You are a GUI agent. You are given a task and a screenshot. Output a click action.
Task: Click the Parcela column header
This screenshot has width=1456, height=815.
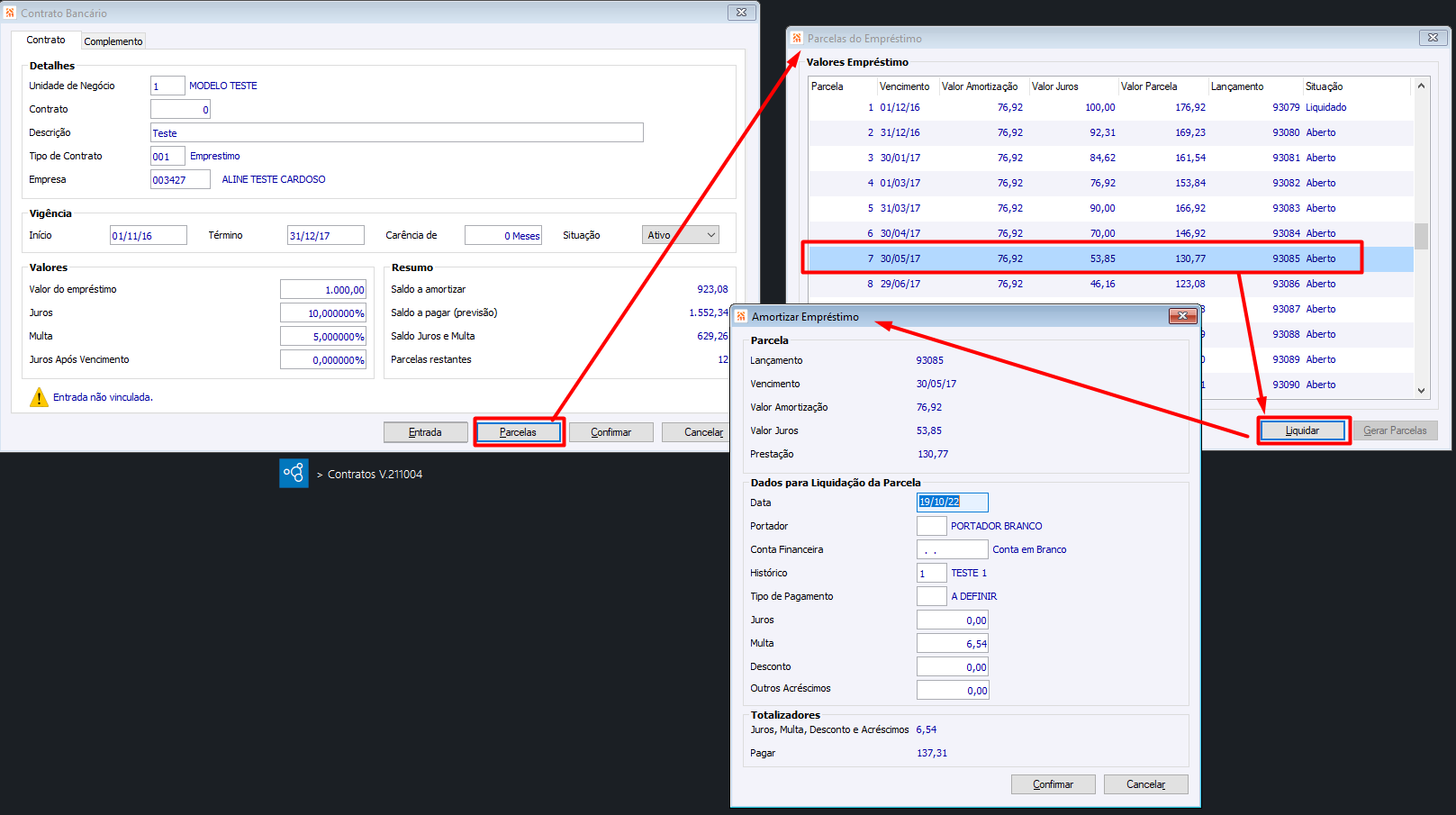(843, 86)
